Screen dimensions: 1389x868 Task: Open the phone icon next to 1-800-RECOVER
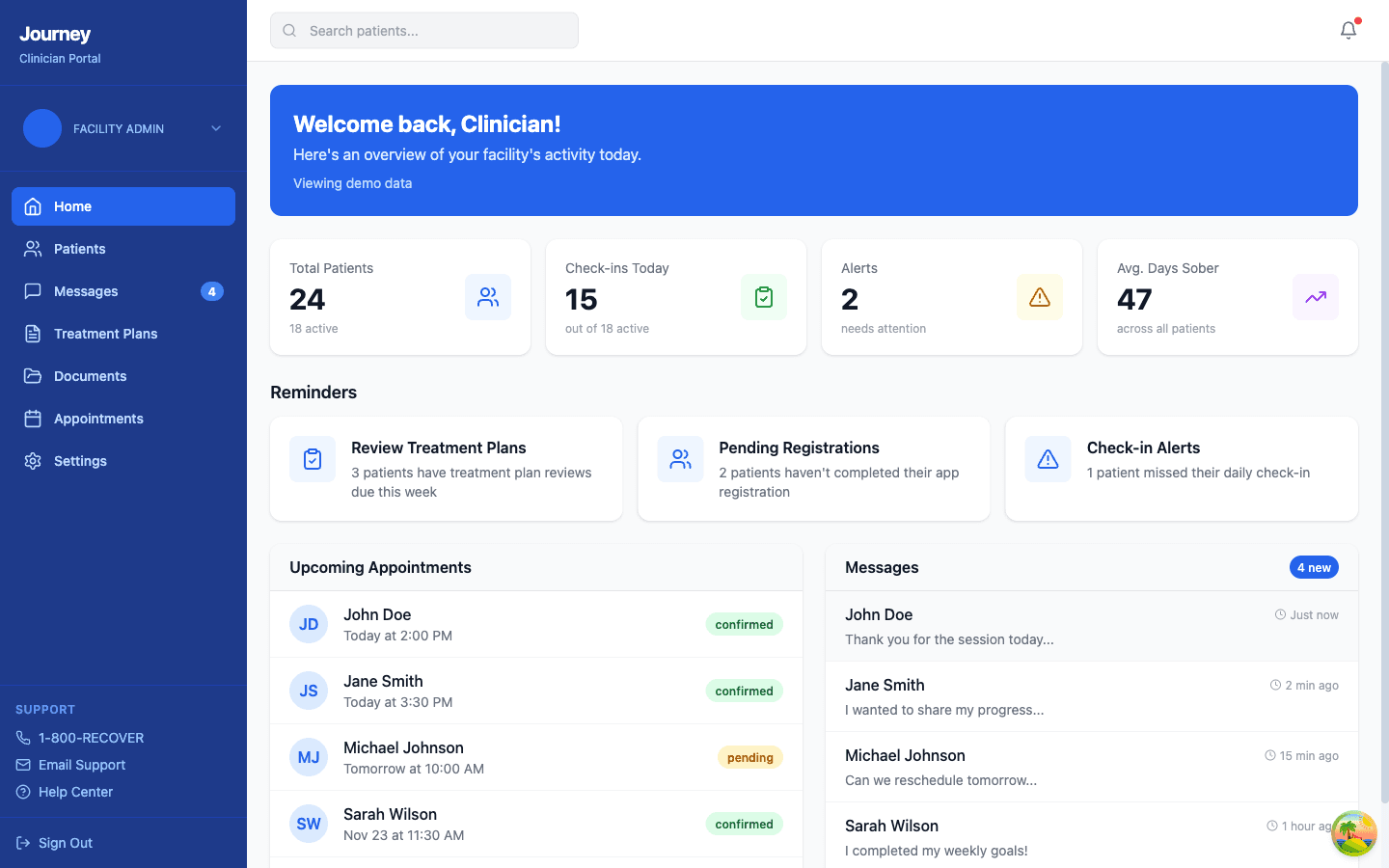(23, 737)
